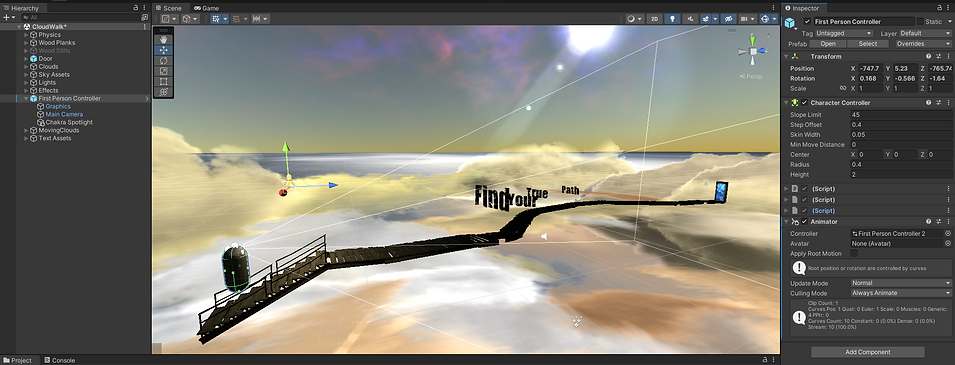Toggle scene effects icon
Screen dimensions: 955x365
(705, 19)
